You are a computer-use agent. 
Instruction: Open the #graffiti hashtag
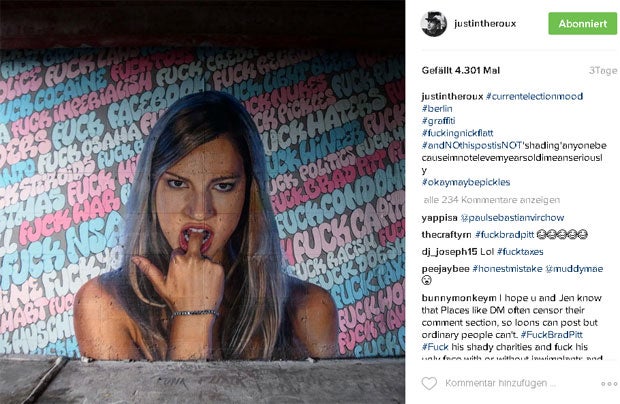pyautogui.click(x=439, y=121)
